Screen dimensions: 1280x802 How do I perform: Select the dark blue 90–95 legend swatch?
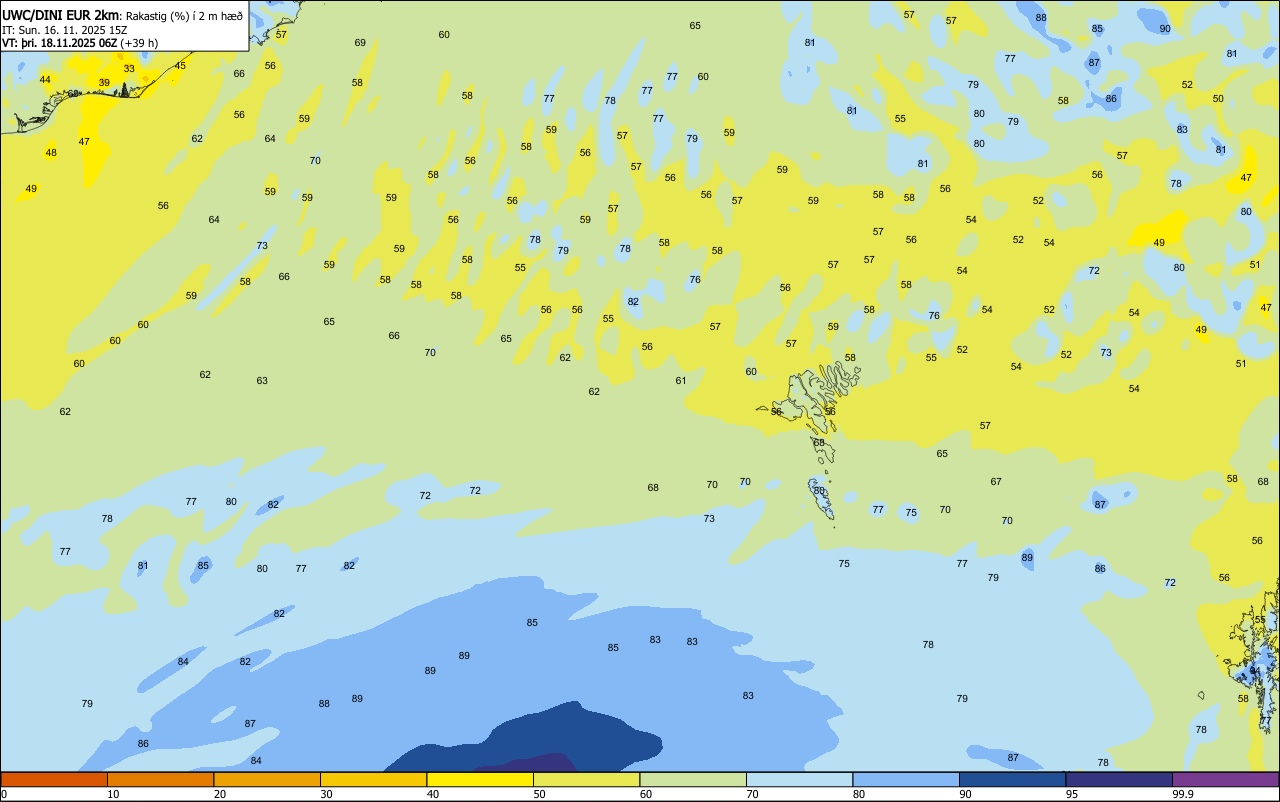click(1012, 779)
